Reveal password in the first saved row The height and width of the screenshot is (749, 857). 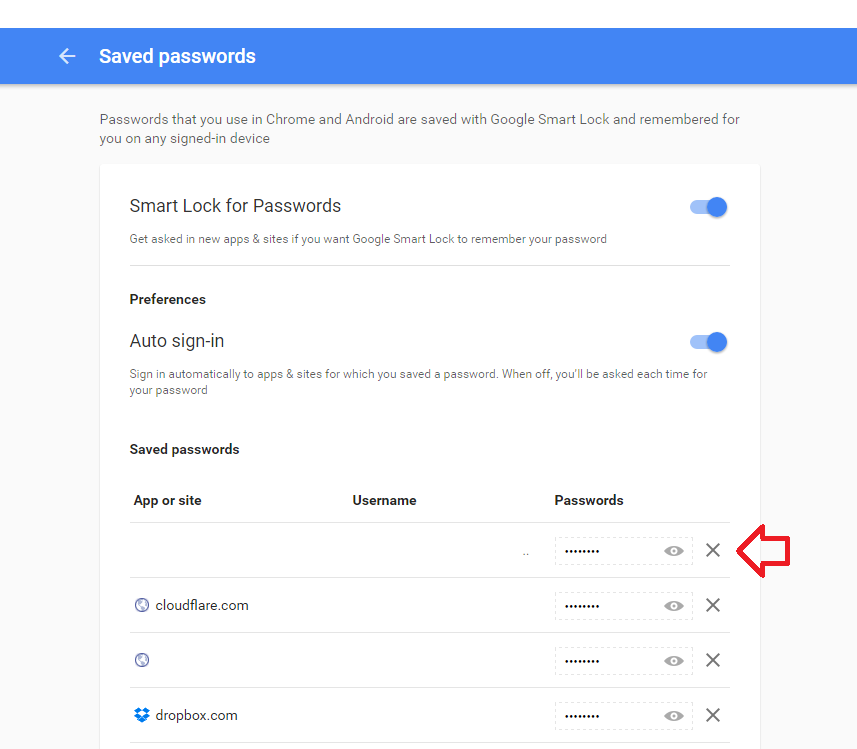[673, 551]
